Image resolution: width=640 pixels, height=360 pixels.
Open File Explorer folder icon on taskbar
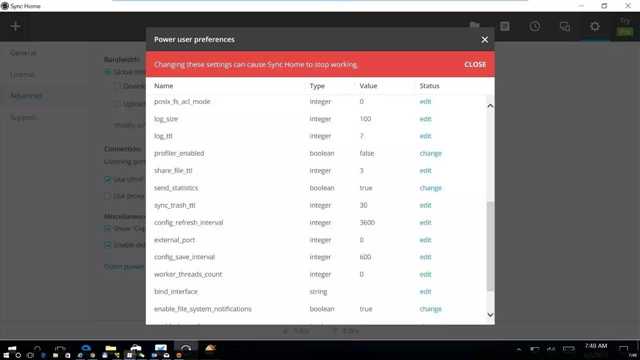(x=111, y=348)
